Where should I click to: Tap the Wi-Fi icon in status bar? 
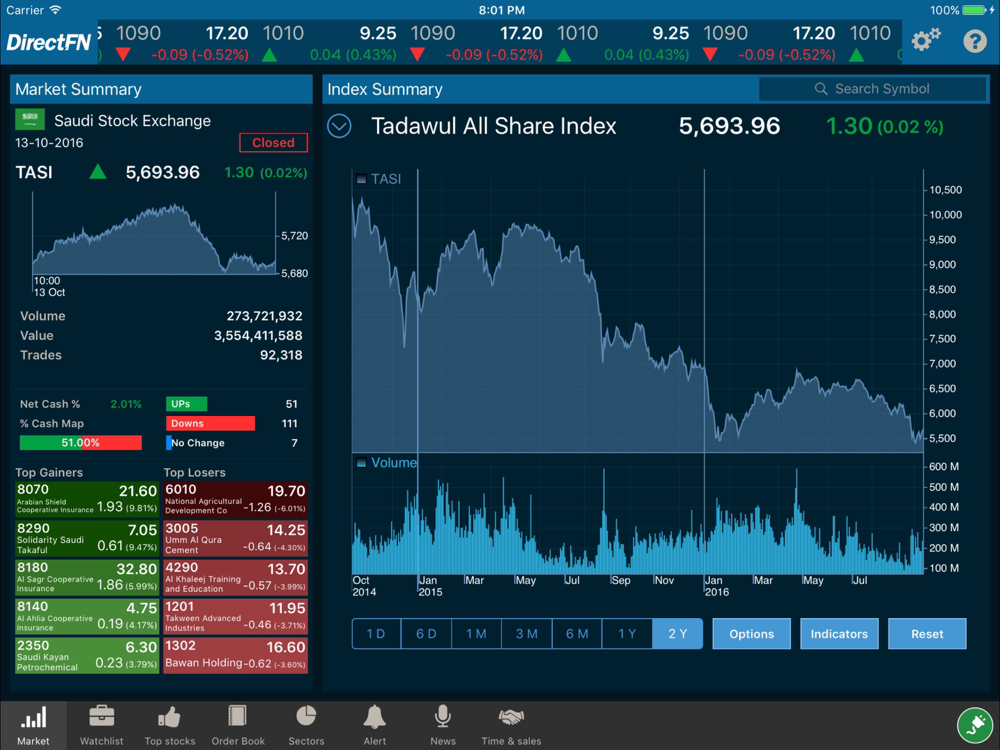pyautogui.click(x=55, y=10)
